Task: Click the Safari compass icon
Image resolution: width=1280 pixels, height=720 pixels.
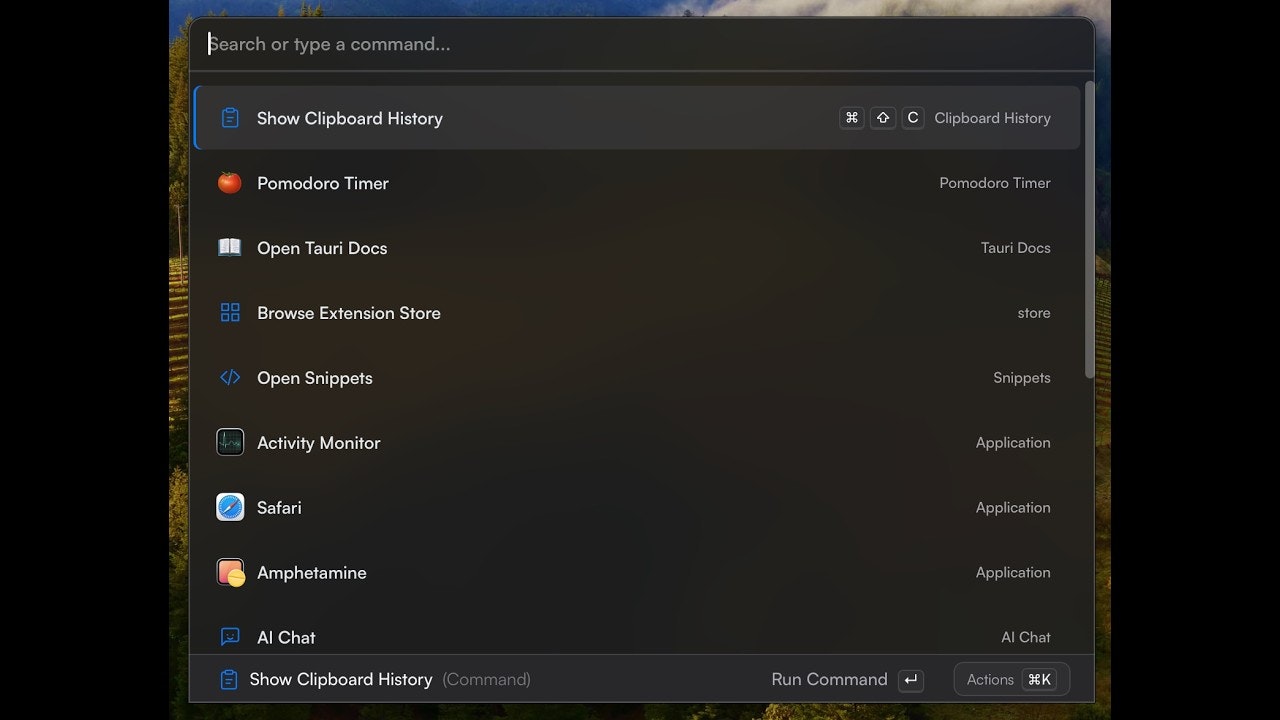Action: [x=230, y=507]
